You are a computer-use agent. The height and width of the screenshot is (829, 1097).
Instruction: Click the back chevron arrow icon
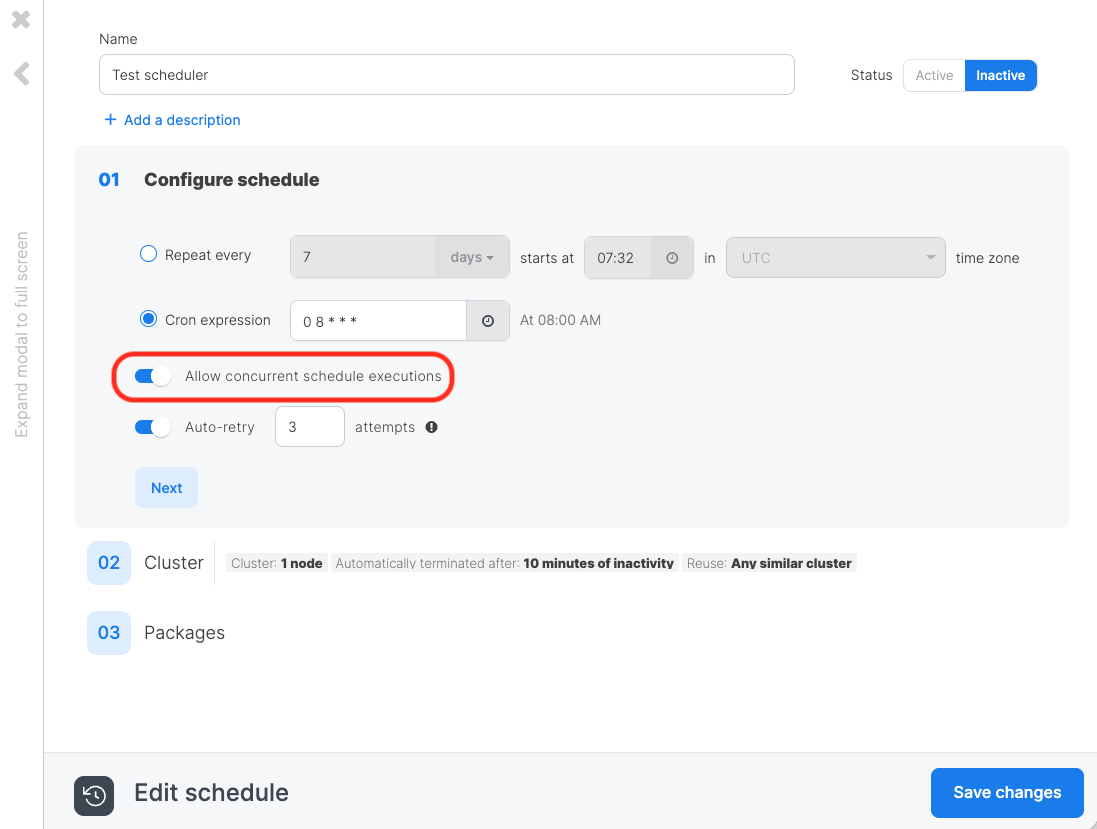click(x=21, y=73)
